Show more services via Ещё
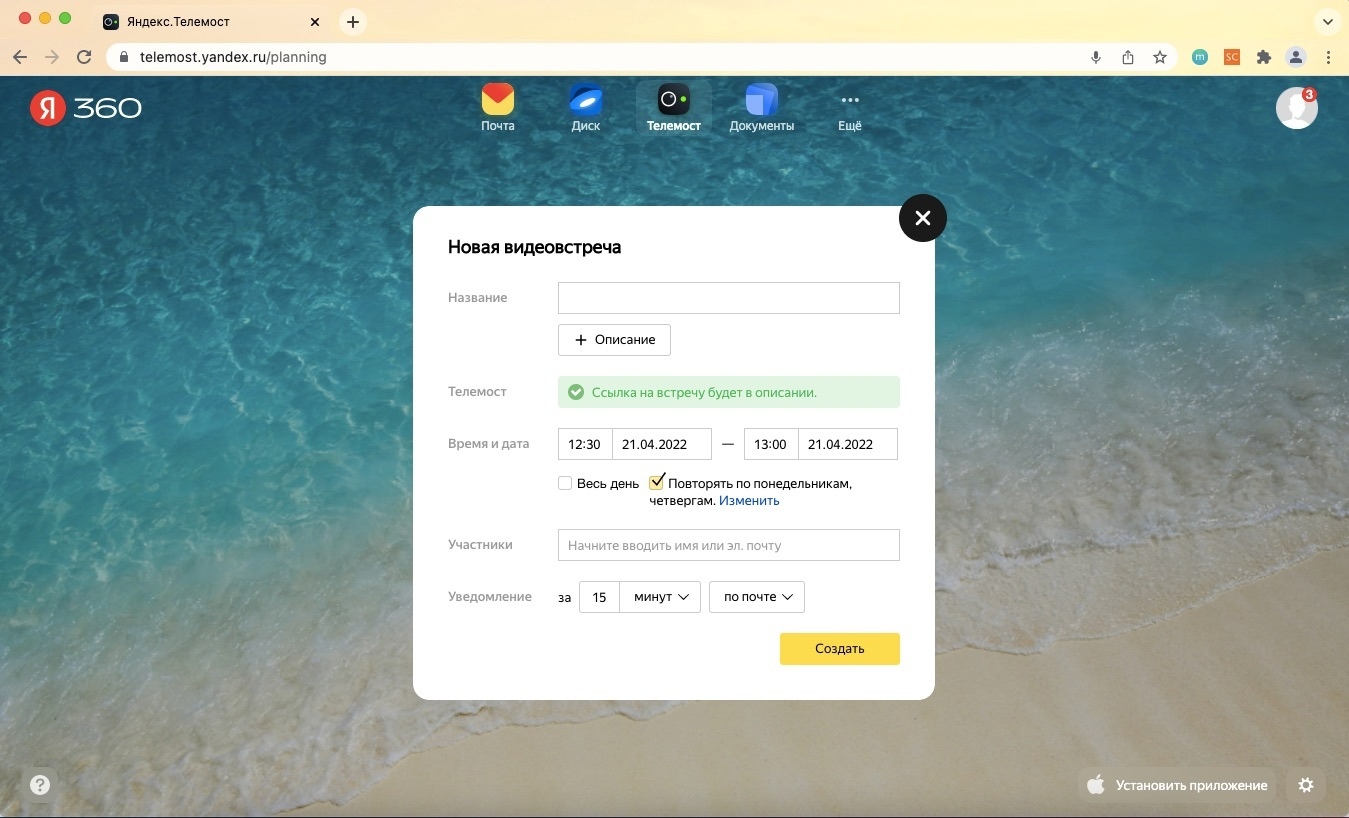Viewport: 1349px width, 818px height. [850, 110]
